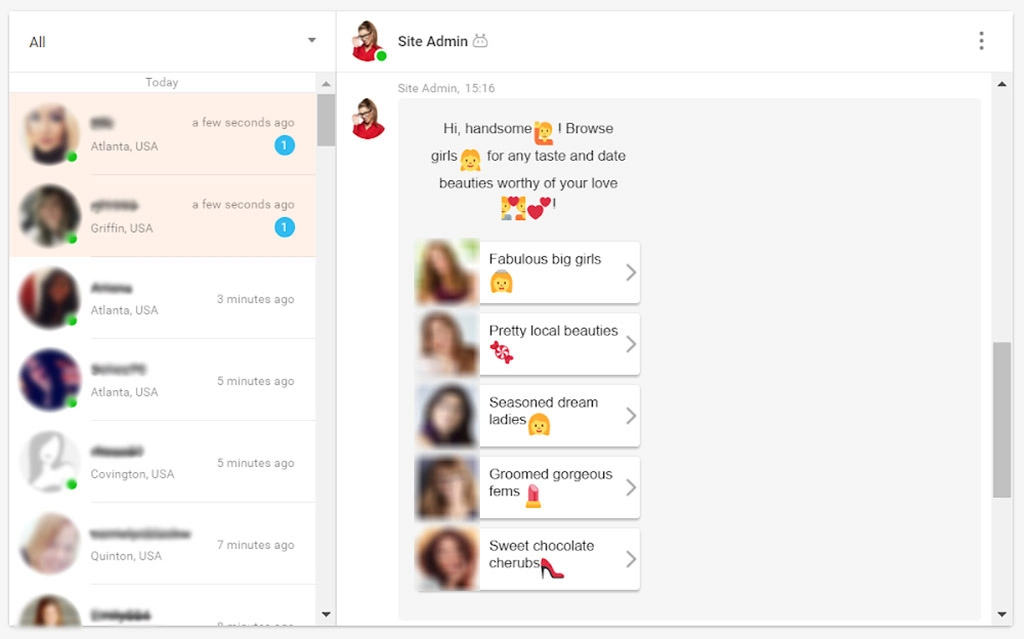
Task: Click the bot icon beside Site Admin
Action: point(480,41)
